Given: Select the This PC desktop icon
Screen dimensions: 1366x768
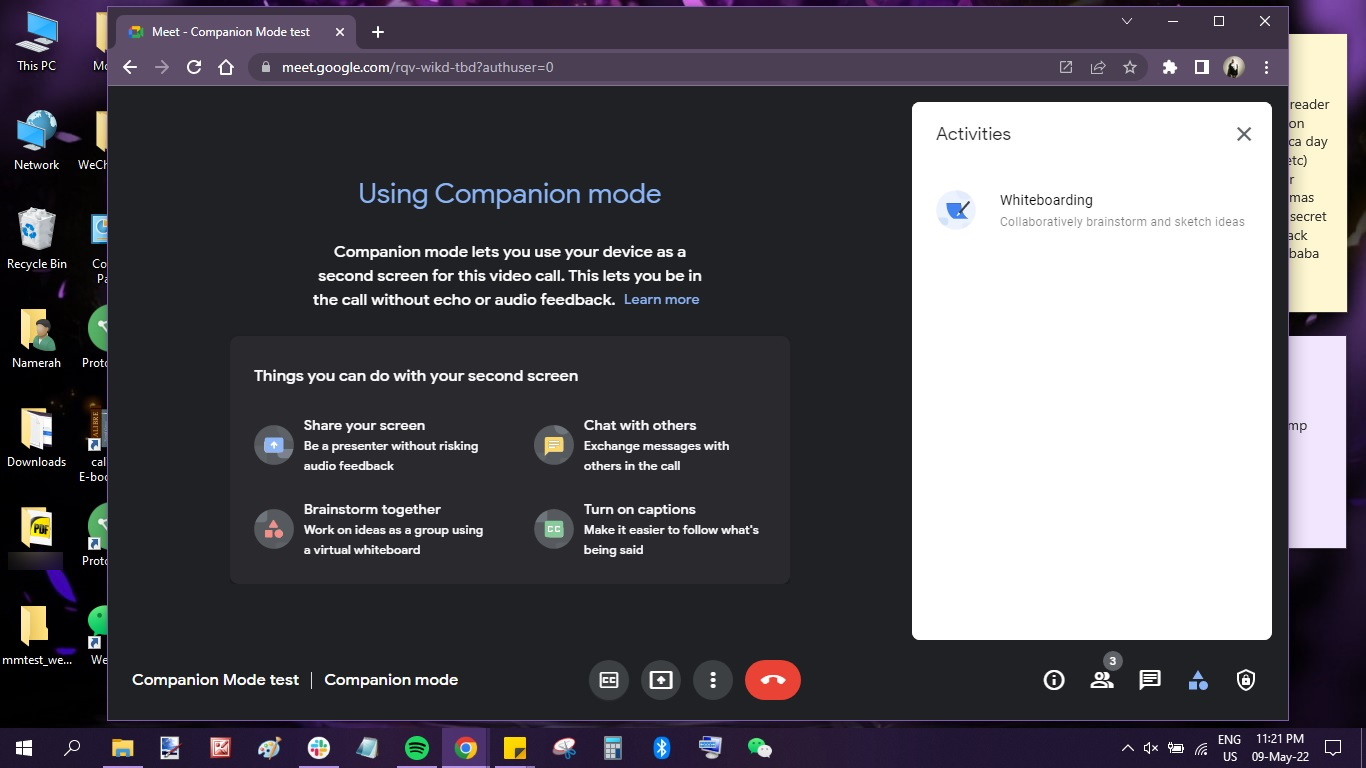Looking at the screenshot, I should coord(37,42).
